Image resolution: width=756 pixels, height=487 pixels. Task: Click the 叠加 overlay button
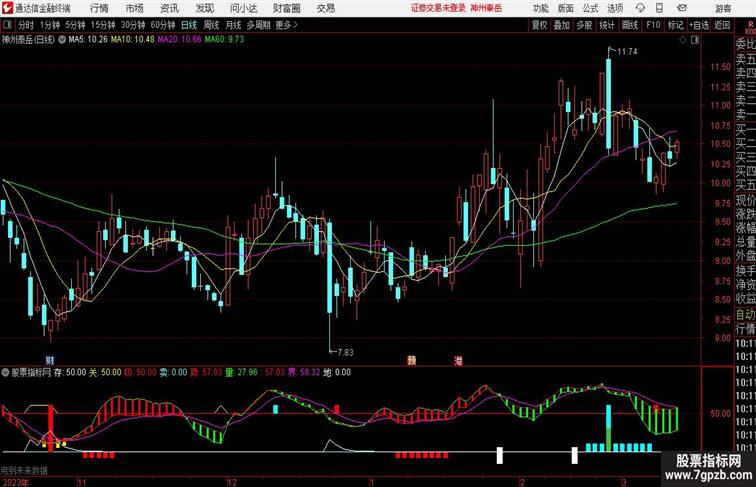(x=562, y=25)
